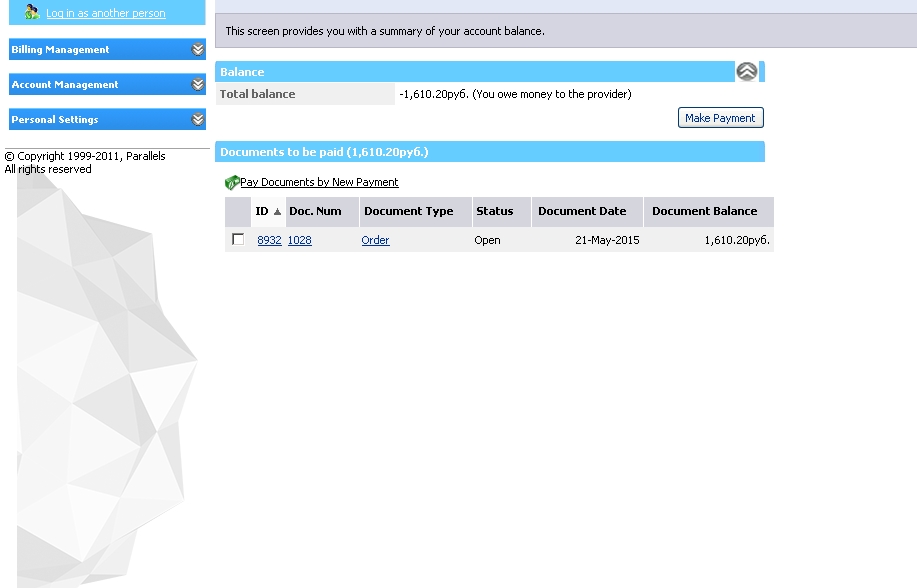Open the Billing Management menu section
This screenshot has width=917, height=588.
coord(107,49)
